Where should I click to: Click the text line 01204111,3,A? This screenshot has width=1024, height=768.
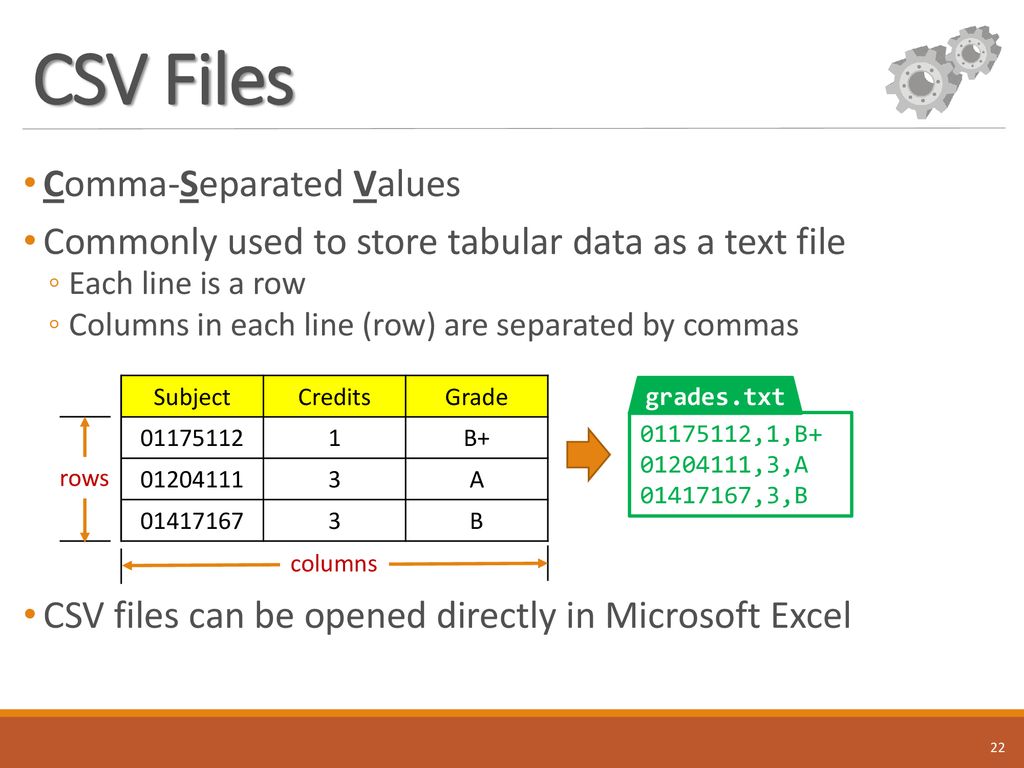[x=724, y=464]
